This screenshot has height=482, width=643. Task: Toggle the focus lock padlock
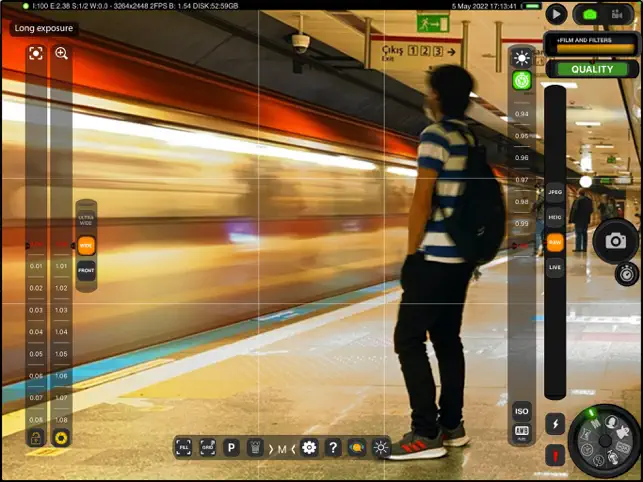(x=36, y=437)
